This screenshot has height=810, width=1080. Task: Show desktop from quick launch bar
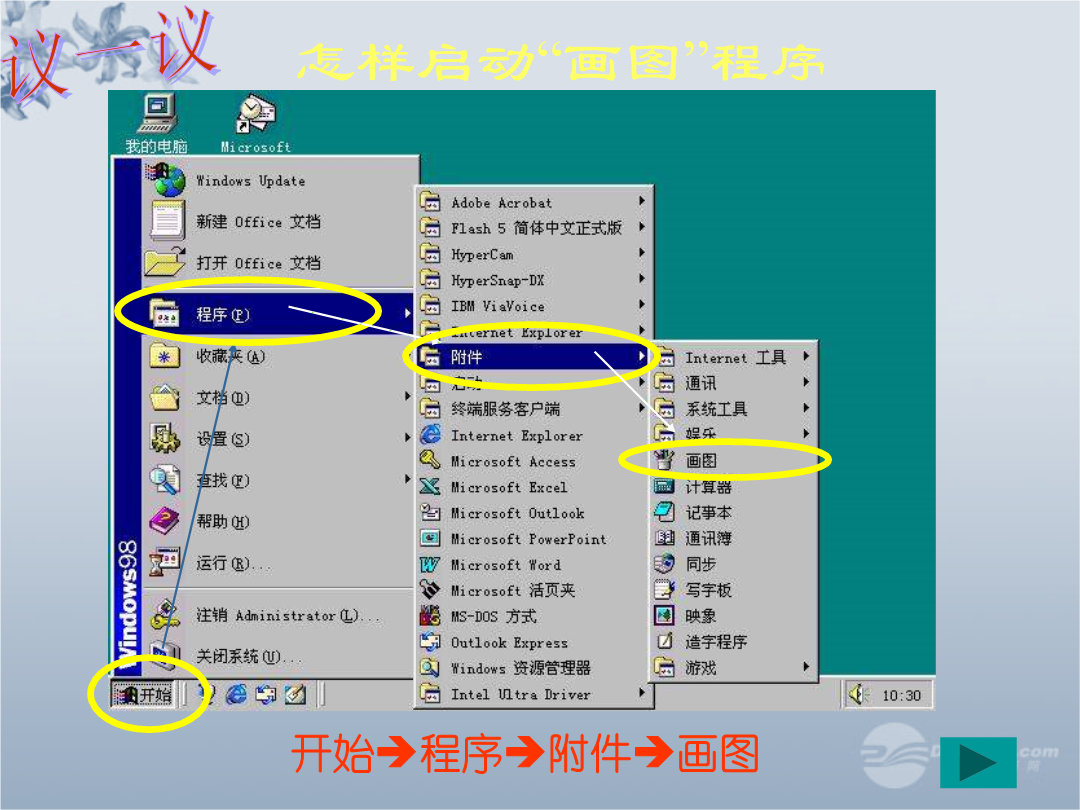(295, 694)
